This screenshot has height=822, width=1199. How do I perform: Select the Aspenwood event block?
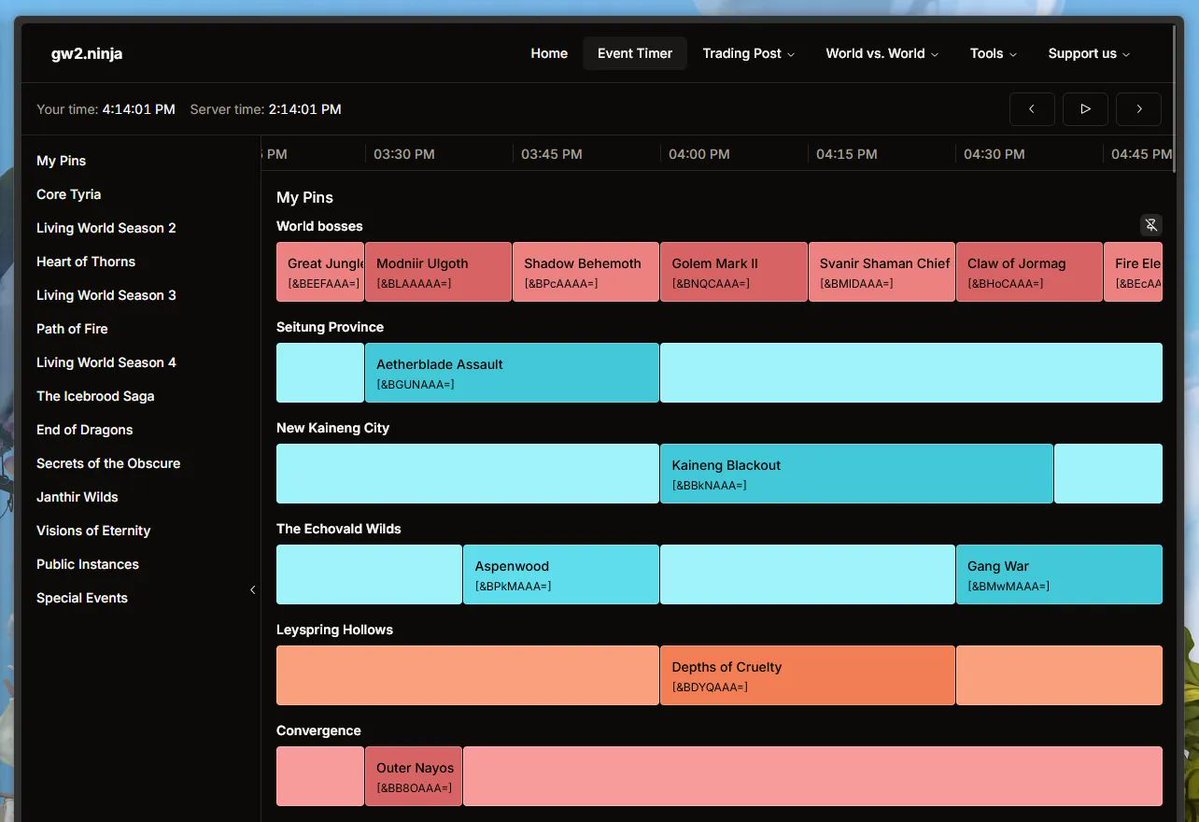[561, 575]
